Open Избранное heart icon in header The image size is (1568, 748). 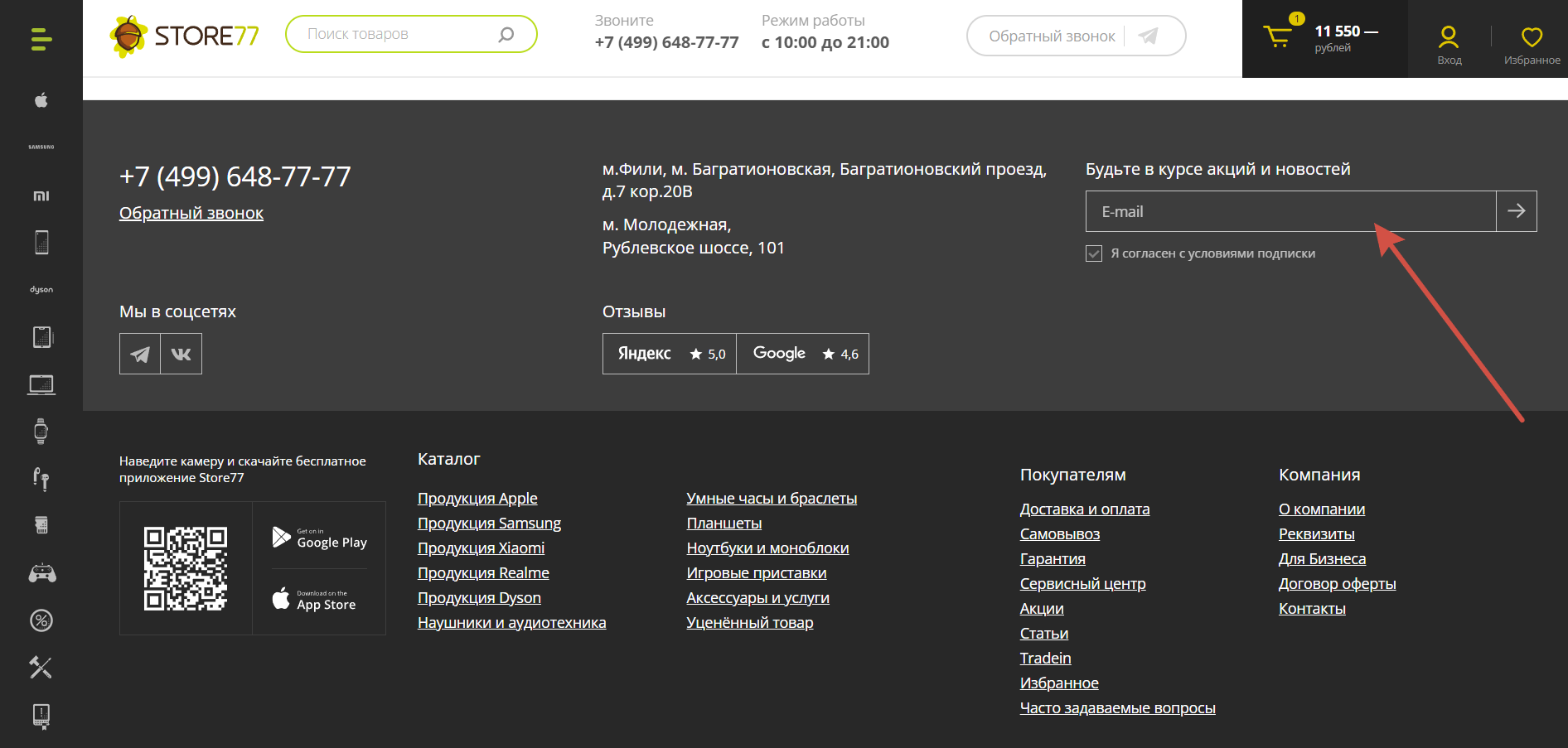1532,46
